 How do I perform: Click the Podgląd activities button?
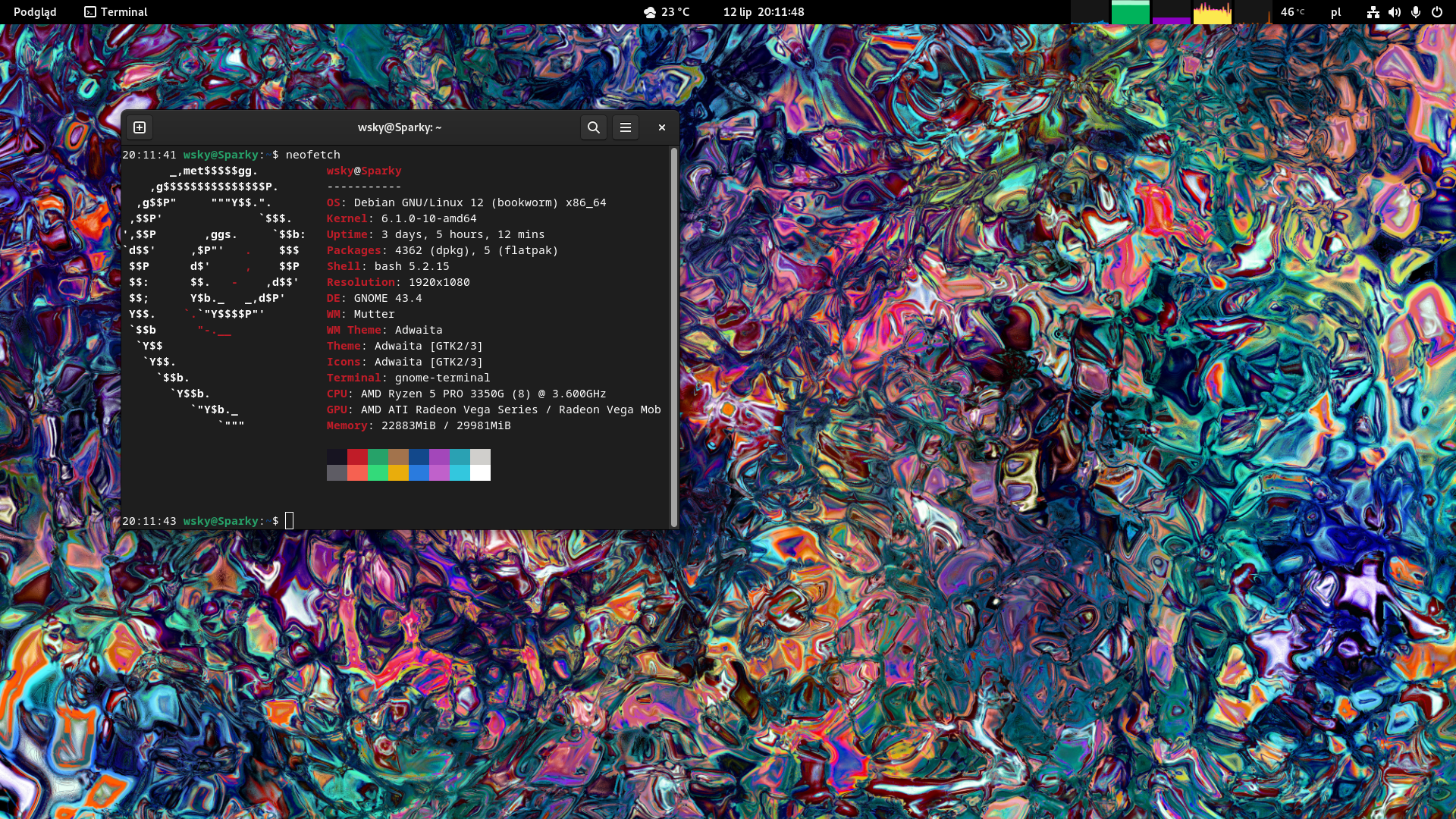[x=35, y=12]
